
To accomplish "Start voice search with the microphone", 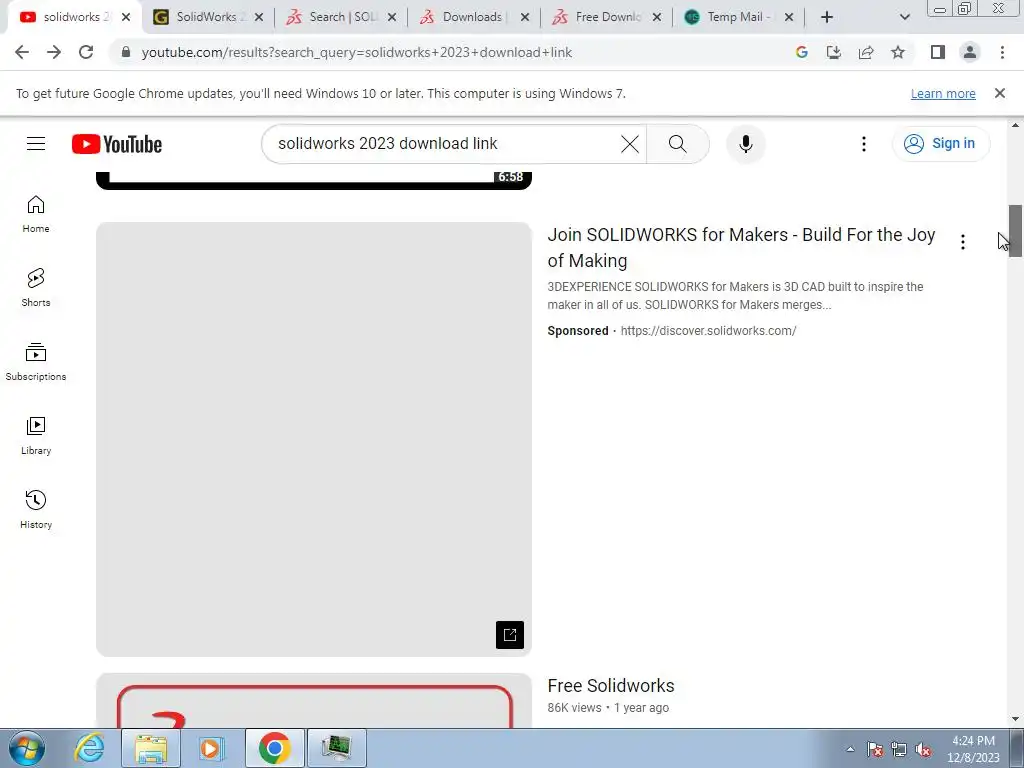I will [x=745, y=144].
